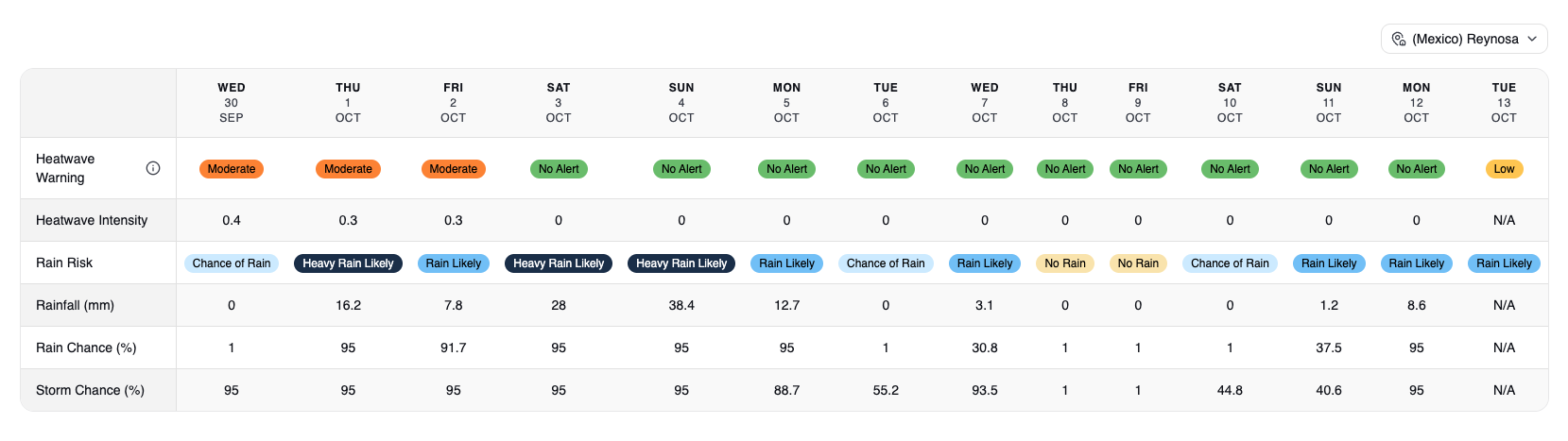Image resolution: width=1568 pixels, height=441 pixels.
Task: Click Heavy Rain Likely badge for Sat 3 Oct
Action: click(x=559, y=263)
